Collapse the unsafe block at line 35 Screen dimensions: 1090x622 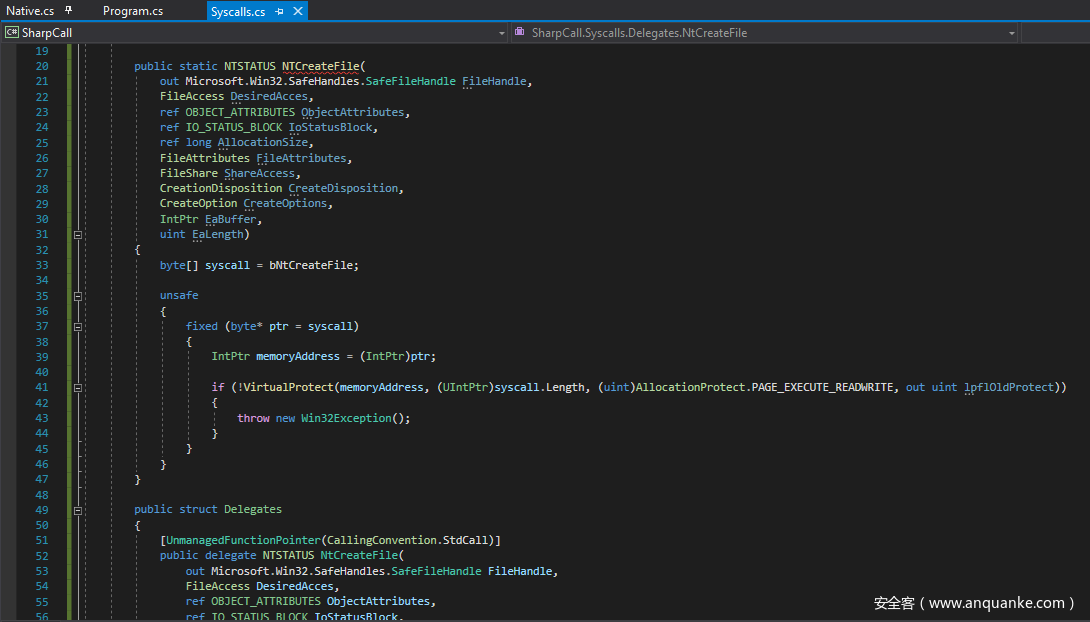click(x=78, y=296)
